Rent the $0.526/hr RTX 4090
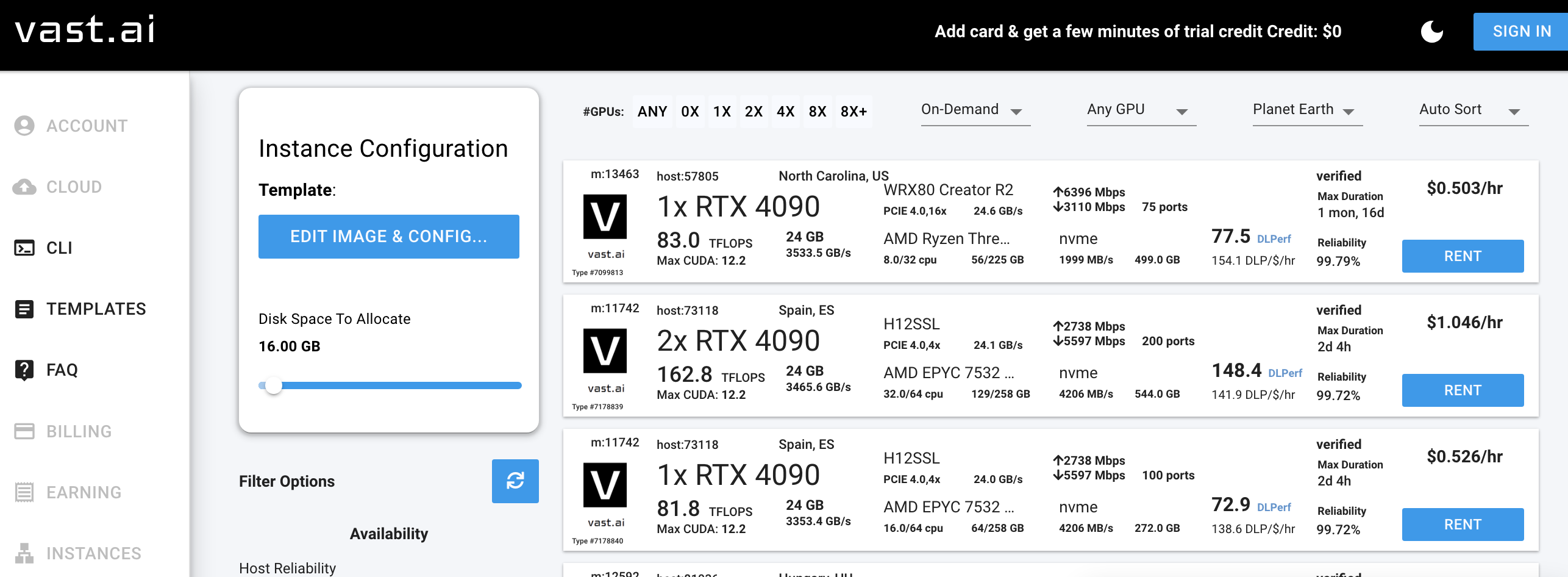This screenshot has height=577, width=1568. (x=1463, y=525)
